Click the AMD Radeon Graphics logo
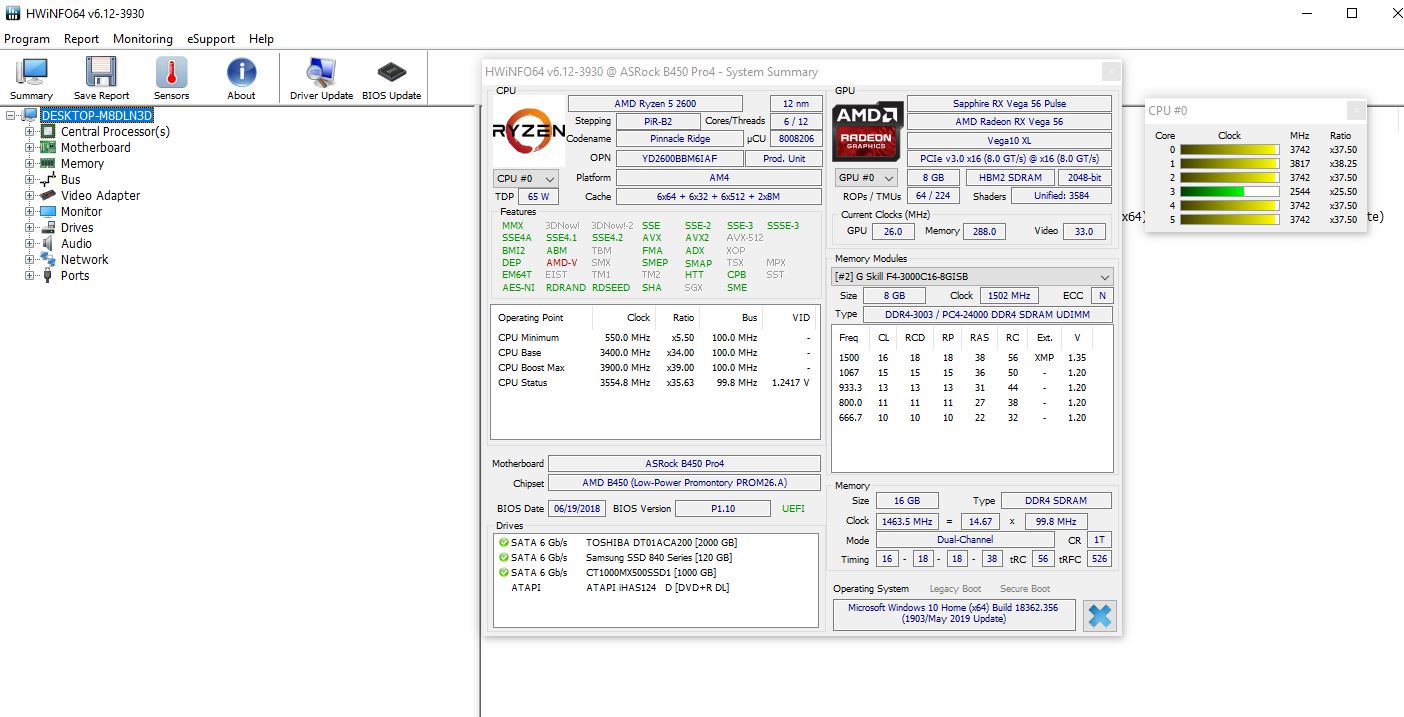Viewport: 1404px width, 717px height. [x=866, y=130]
